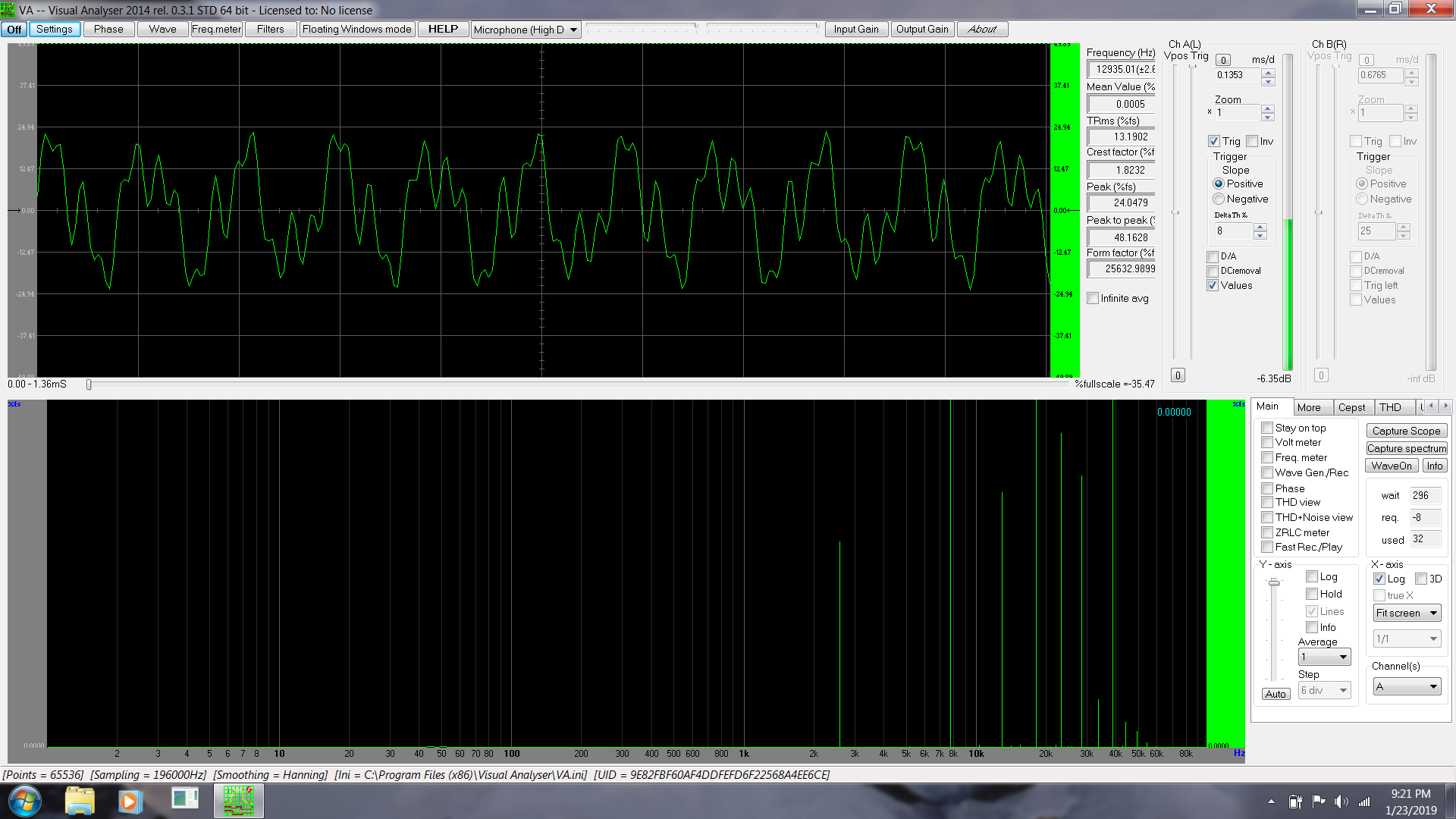
Task: Launch Windows Media Player taskbar icon
Action: click(x=129, y=801)
